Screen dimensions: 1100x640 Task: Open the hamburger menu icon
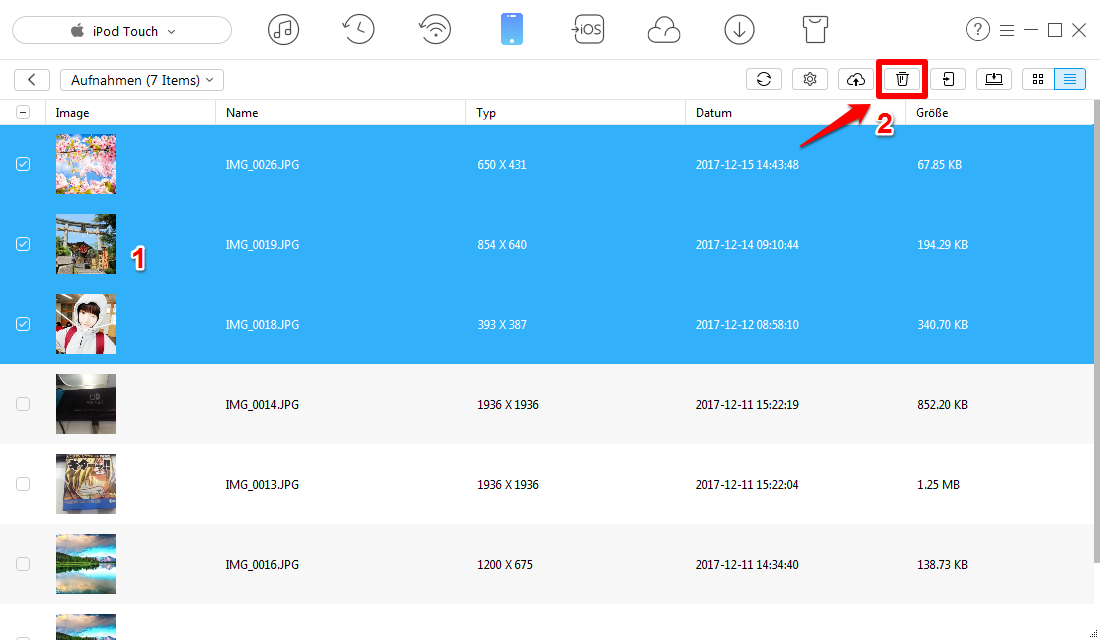click(x=1007, y=30)
